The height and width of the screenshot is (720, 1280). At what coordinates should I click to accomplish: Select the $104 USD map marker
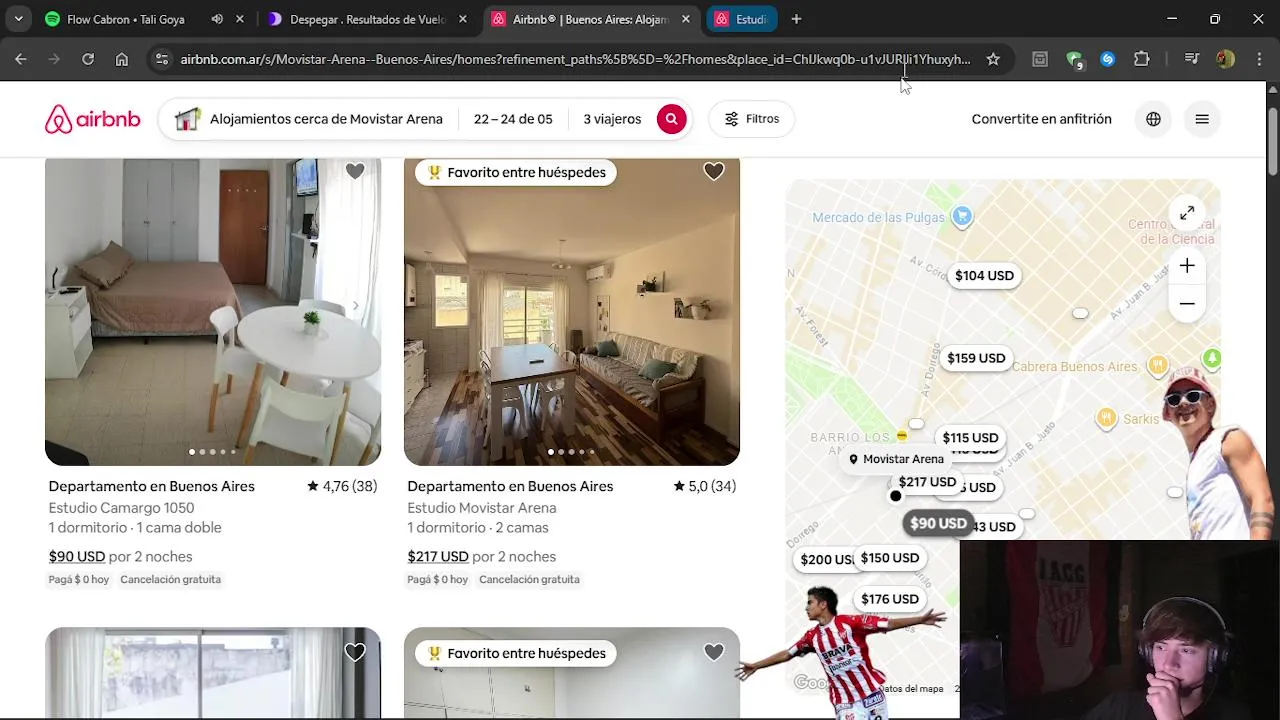click(984, 276)
